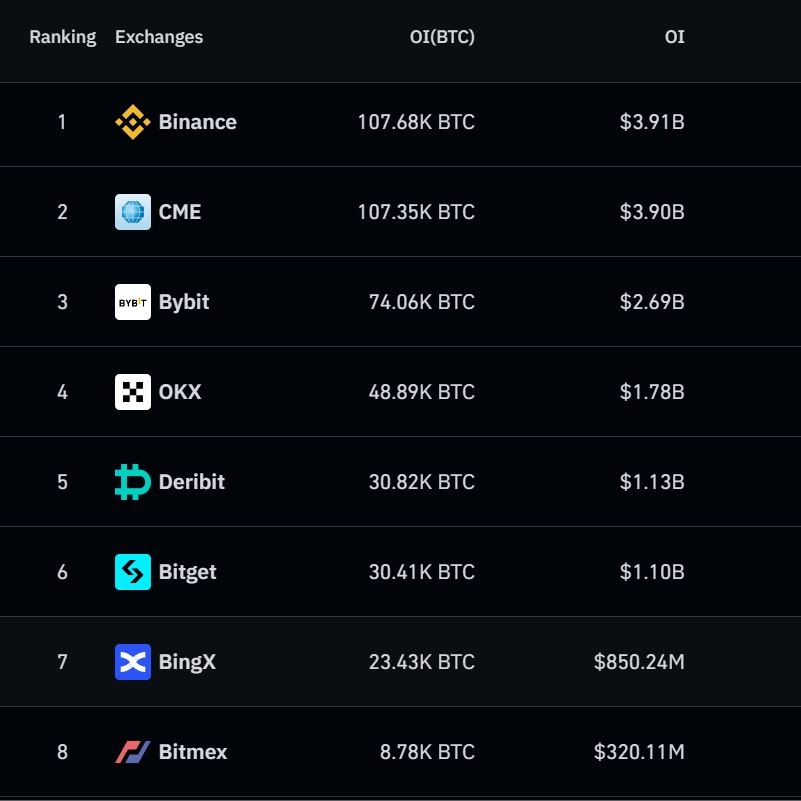Click the OI dollar column header
Screen dimensions: 801x801
click(675, 37)
